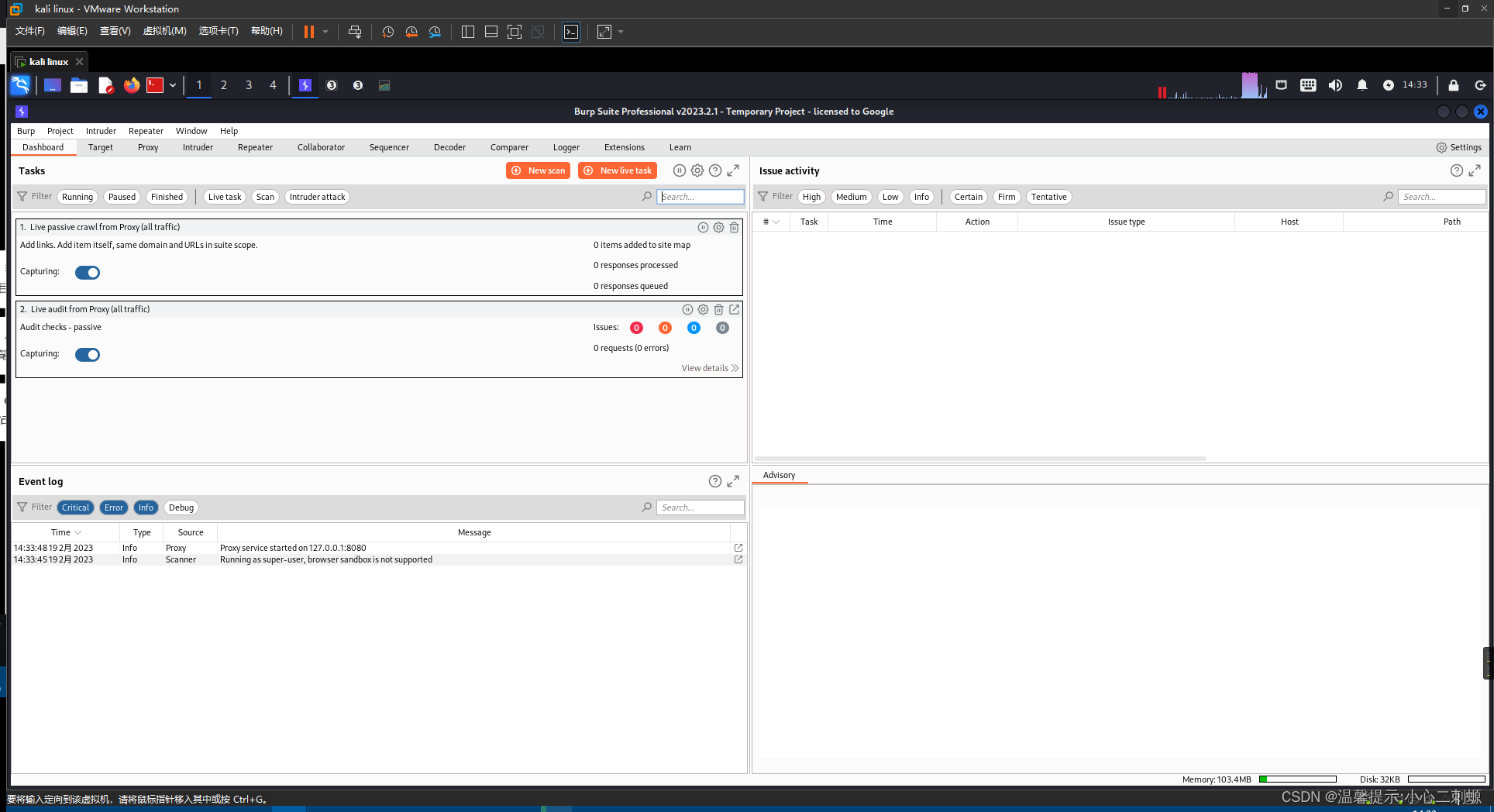The image size is (1494, 812).
Task: Open notifications bell in Kali panel
Action: [1362, 85]
